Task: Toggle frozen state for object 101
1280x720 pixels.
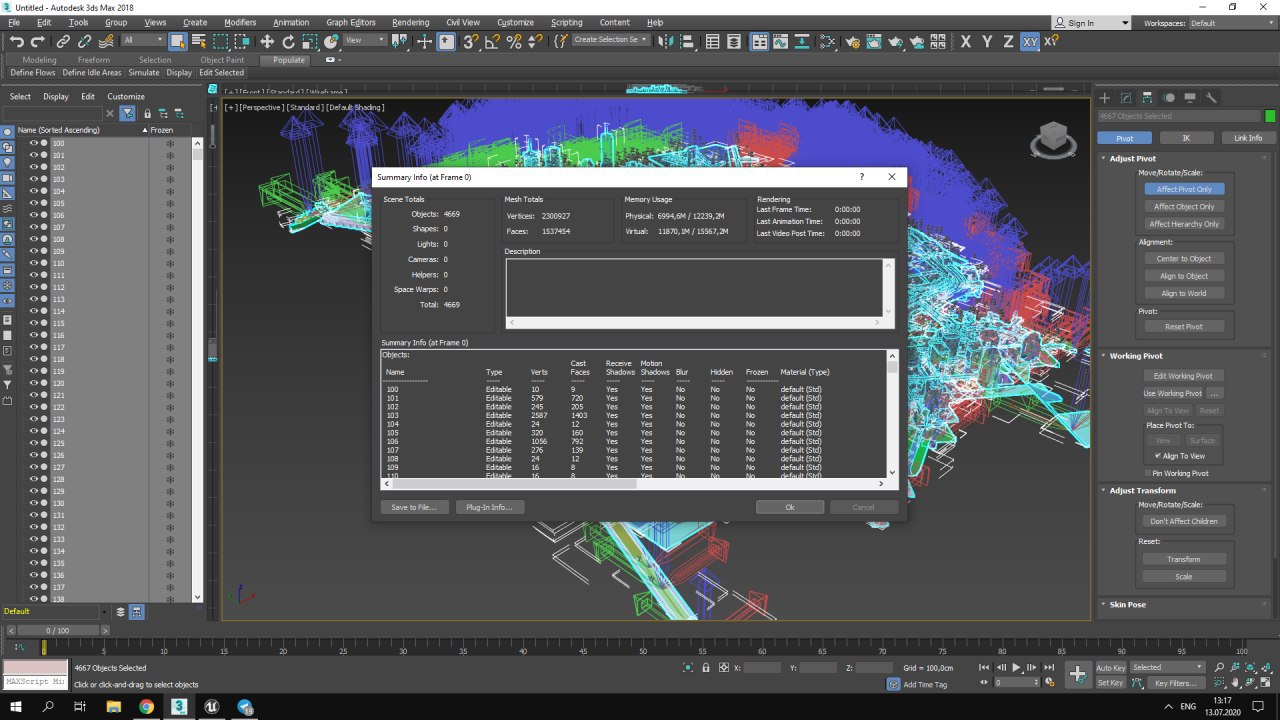Action: tap(169, 155)
